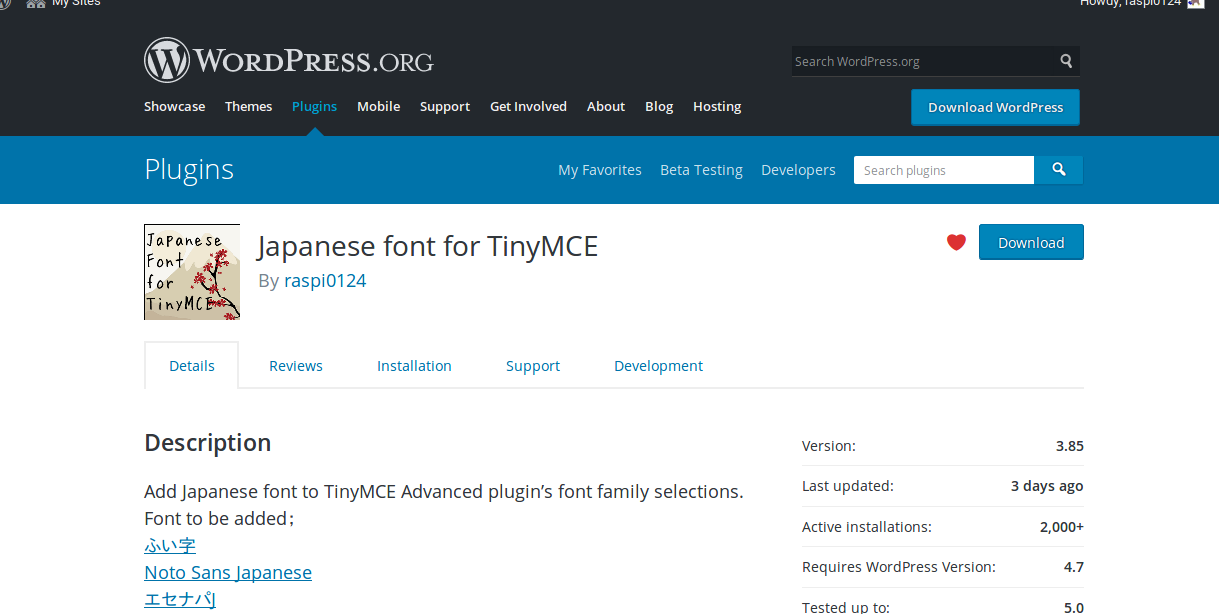
Task: Click the Plugins section heading
Action: coord(189,170)
